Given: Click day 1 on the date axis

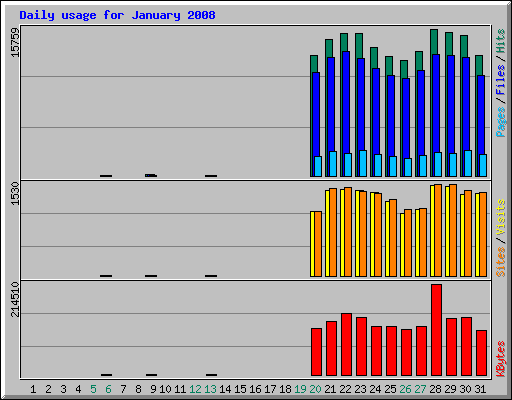Looking at the screenshot, I should tap(33, 389).
